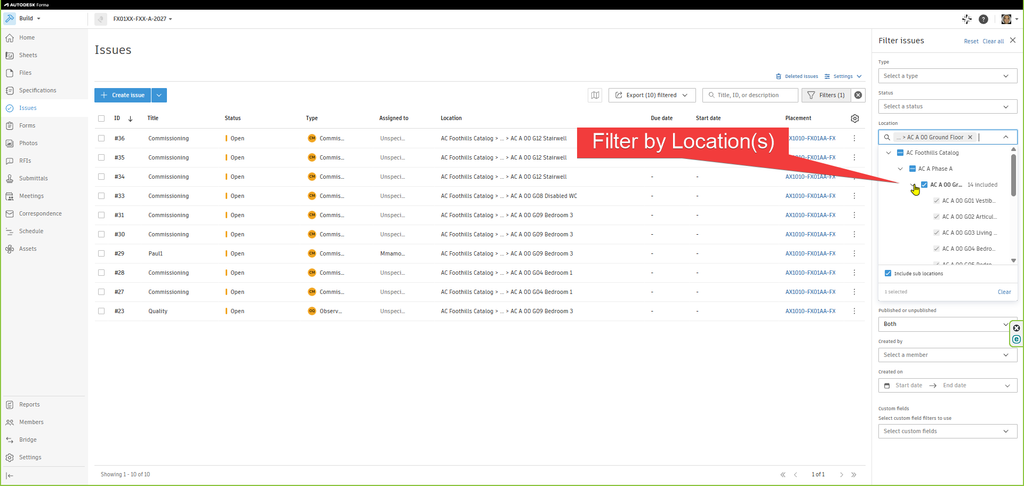This screenshot has height=486, width=1024.
Task: Open issues Settings menu near Deleted issues
Action: tap(843, 76)
